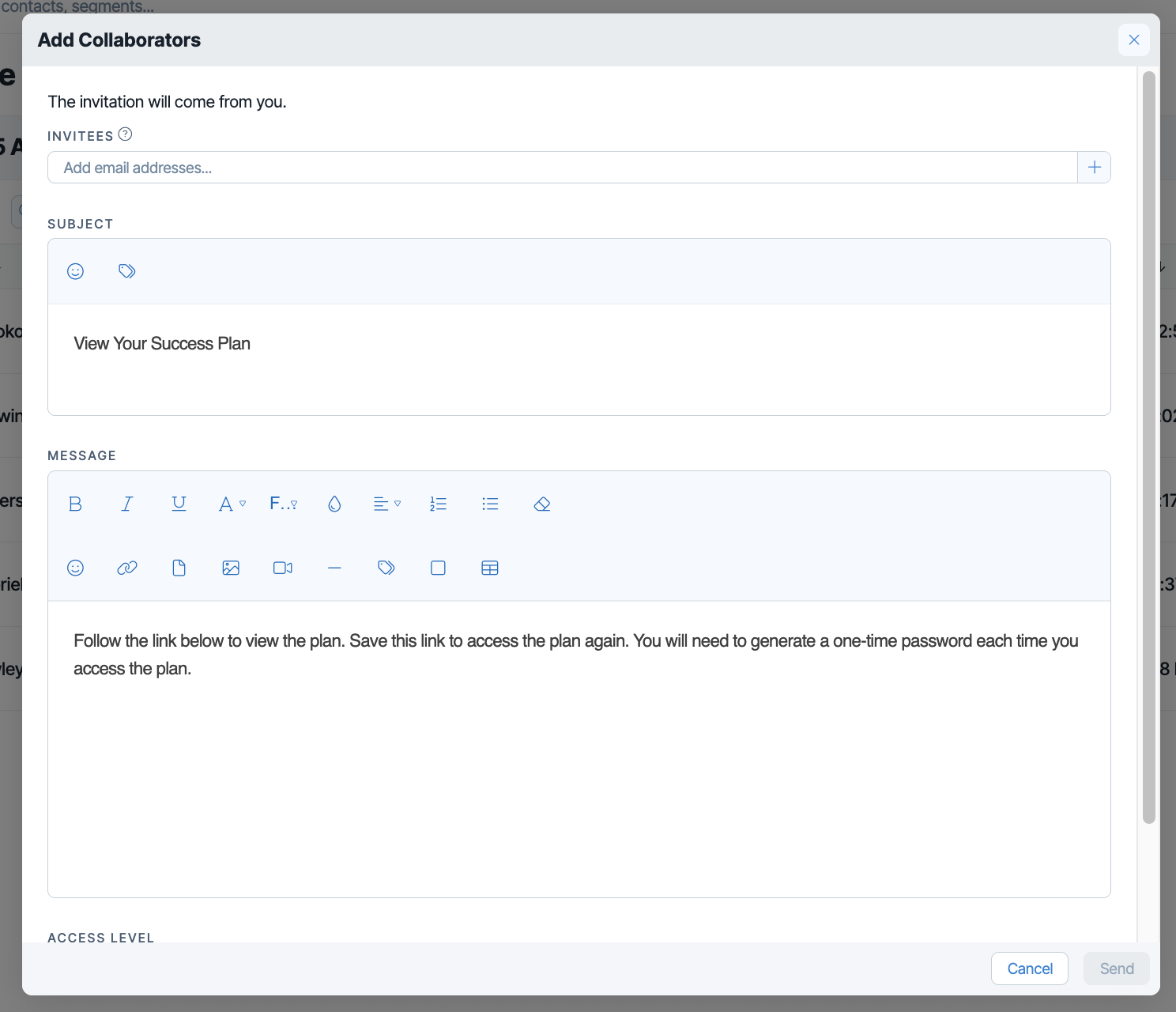Screen dimensions: 1176x1012
Task: Show the Invitees help tooltip icon
Action: pos(125,134)
